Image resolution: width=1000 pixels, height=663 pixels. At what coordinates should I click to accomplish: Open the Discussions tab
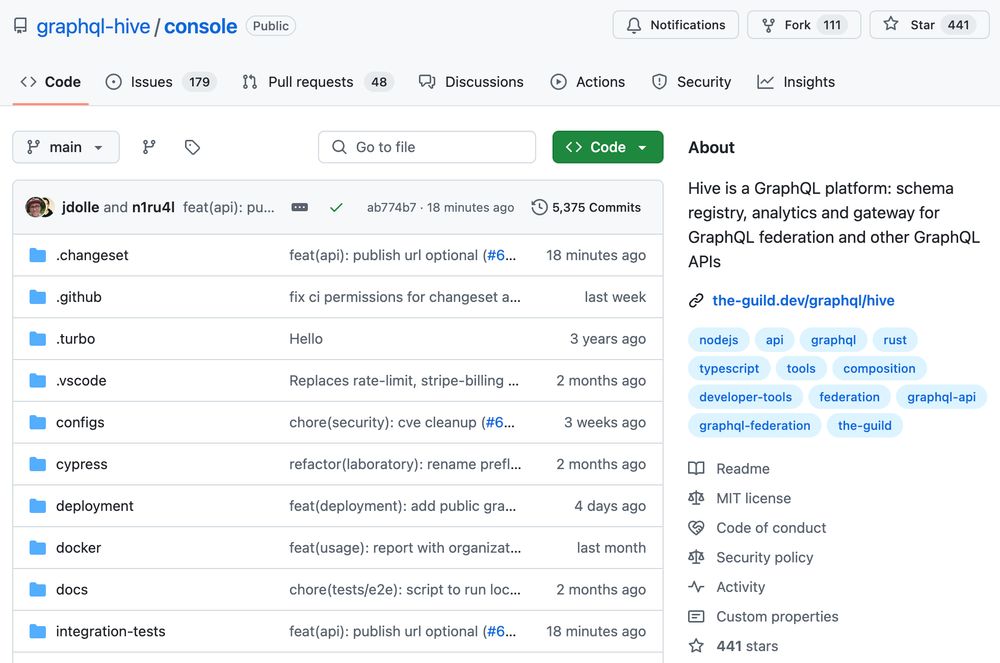click(471, 82)
